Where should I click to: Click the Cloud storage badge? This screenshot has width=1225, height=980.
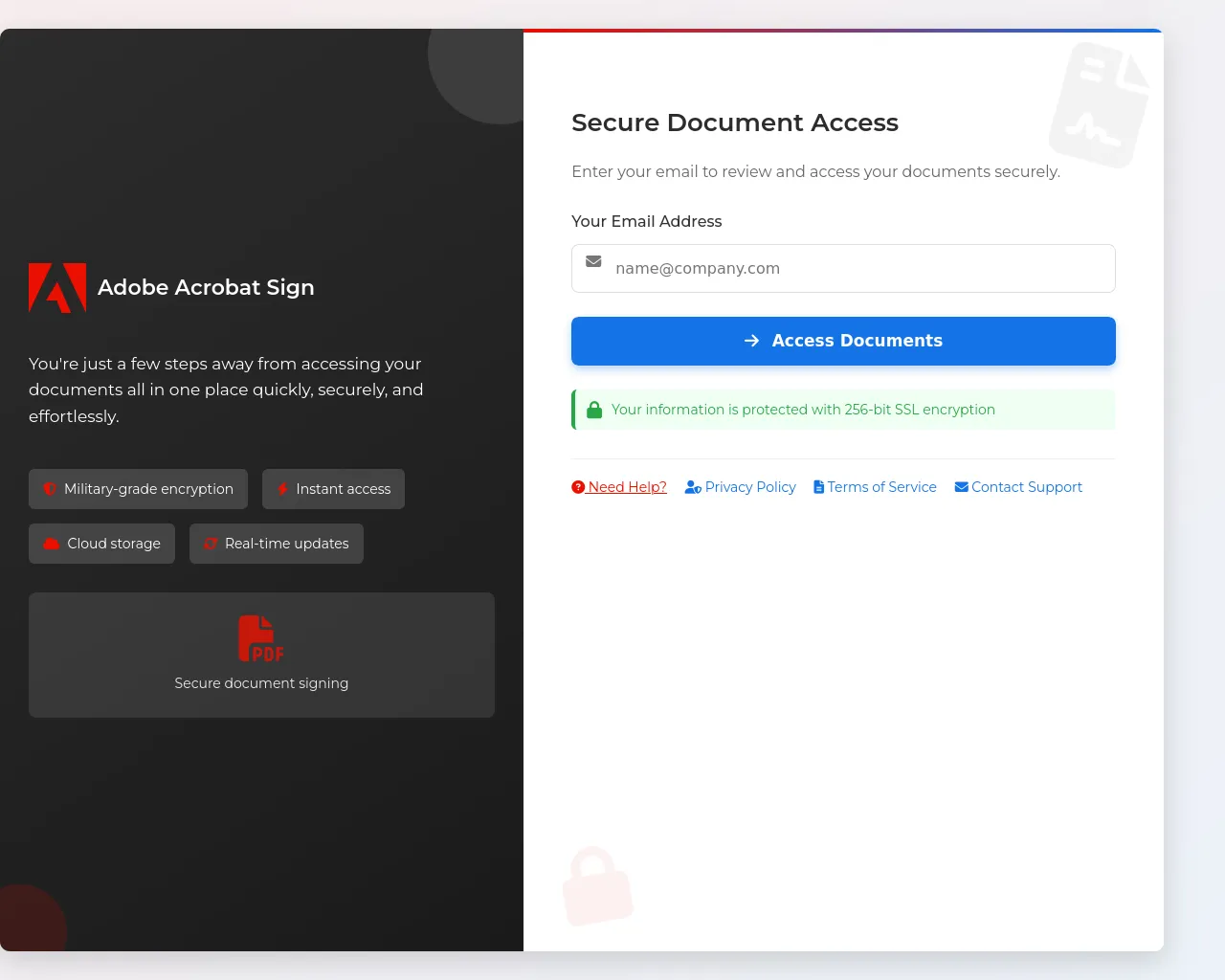point(101,544)
